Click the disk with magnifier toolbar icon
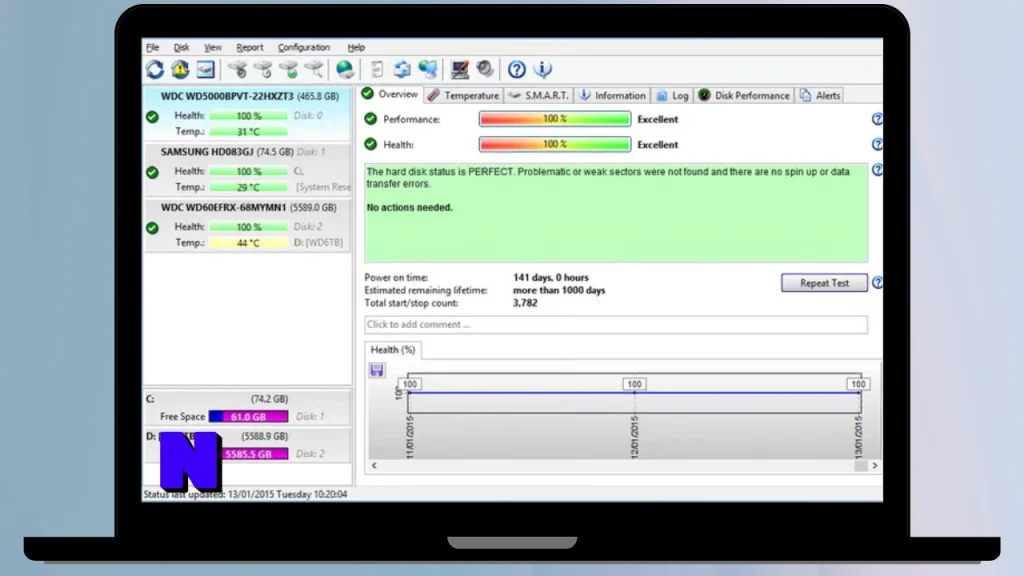Screen dimensions: 1024x576 pyautogui.click(x=314, y=69)
